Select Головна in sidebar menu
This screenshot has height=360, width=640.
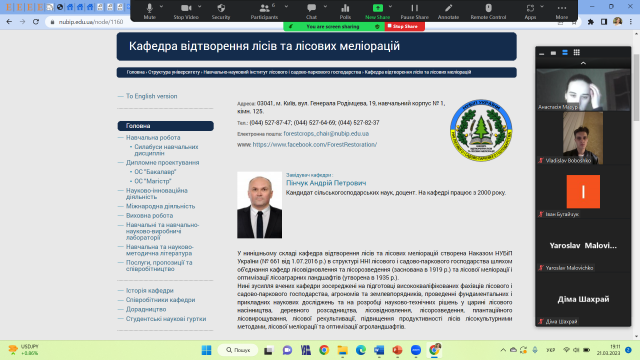[x=165, y=126]
